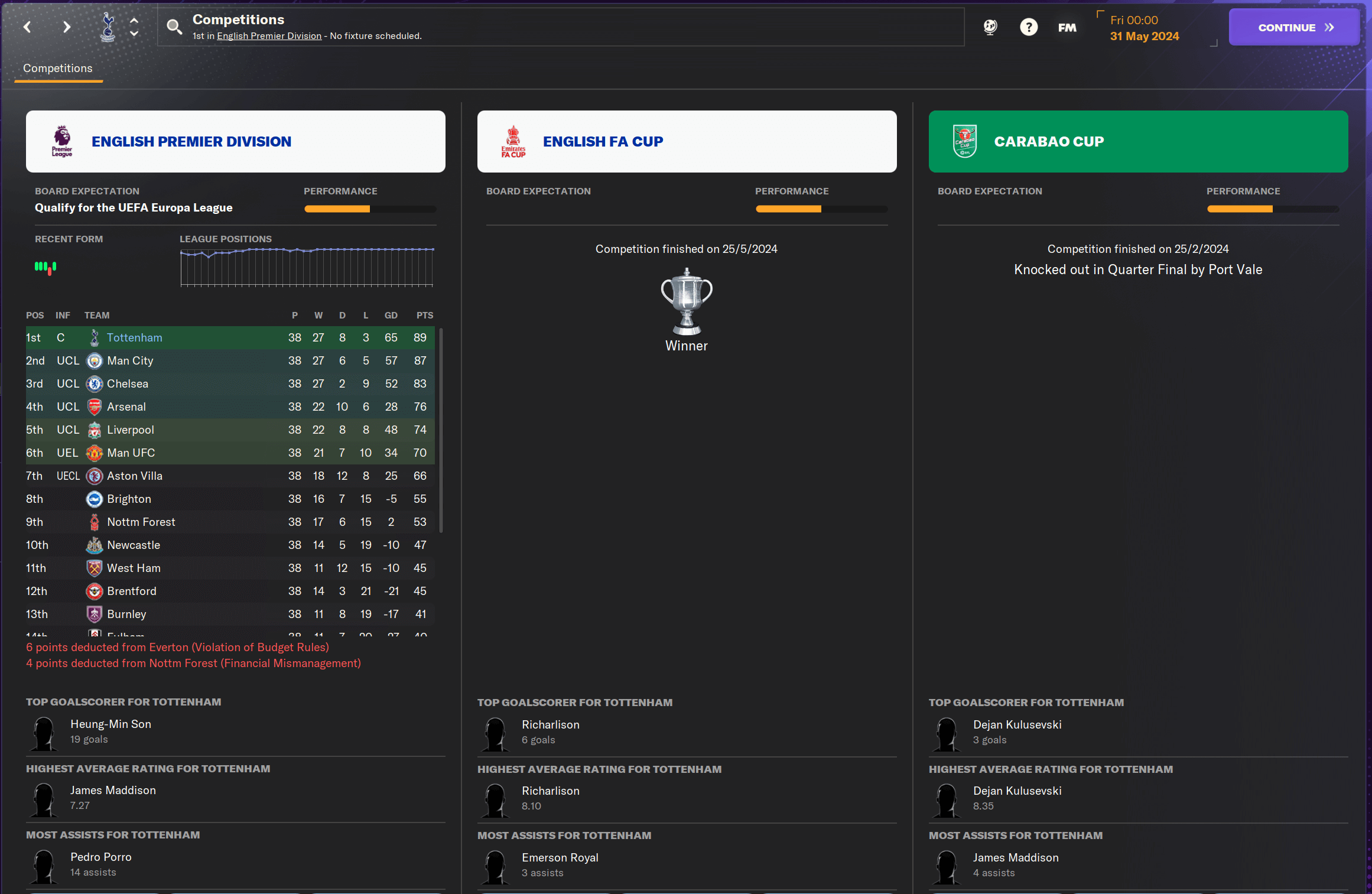Select the Competitions tab
The image size is (1372, 894).
pos(58,69)
